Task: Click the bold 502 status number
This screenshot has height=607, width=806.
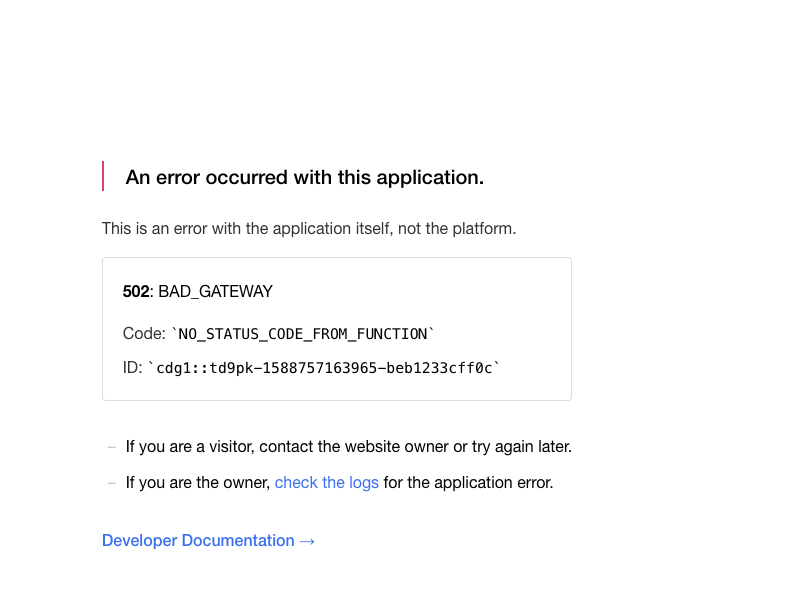Action: (135, 292)
